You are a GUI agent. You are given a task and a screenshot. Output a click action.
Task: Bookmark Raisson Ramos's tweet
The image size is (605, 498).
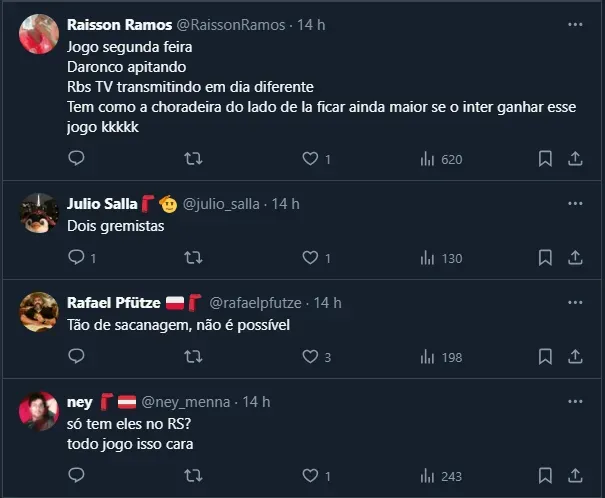tap(545, 158)
